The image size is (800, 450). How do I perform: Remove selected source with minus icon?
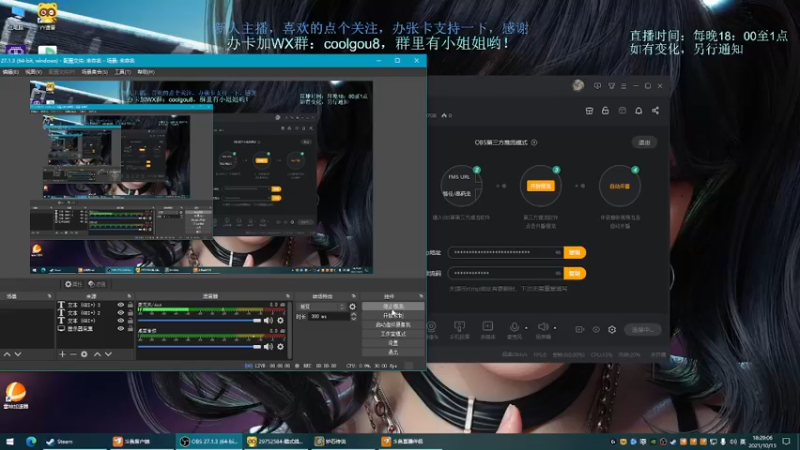[73, 354]
